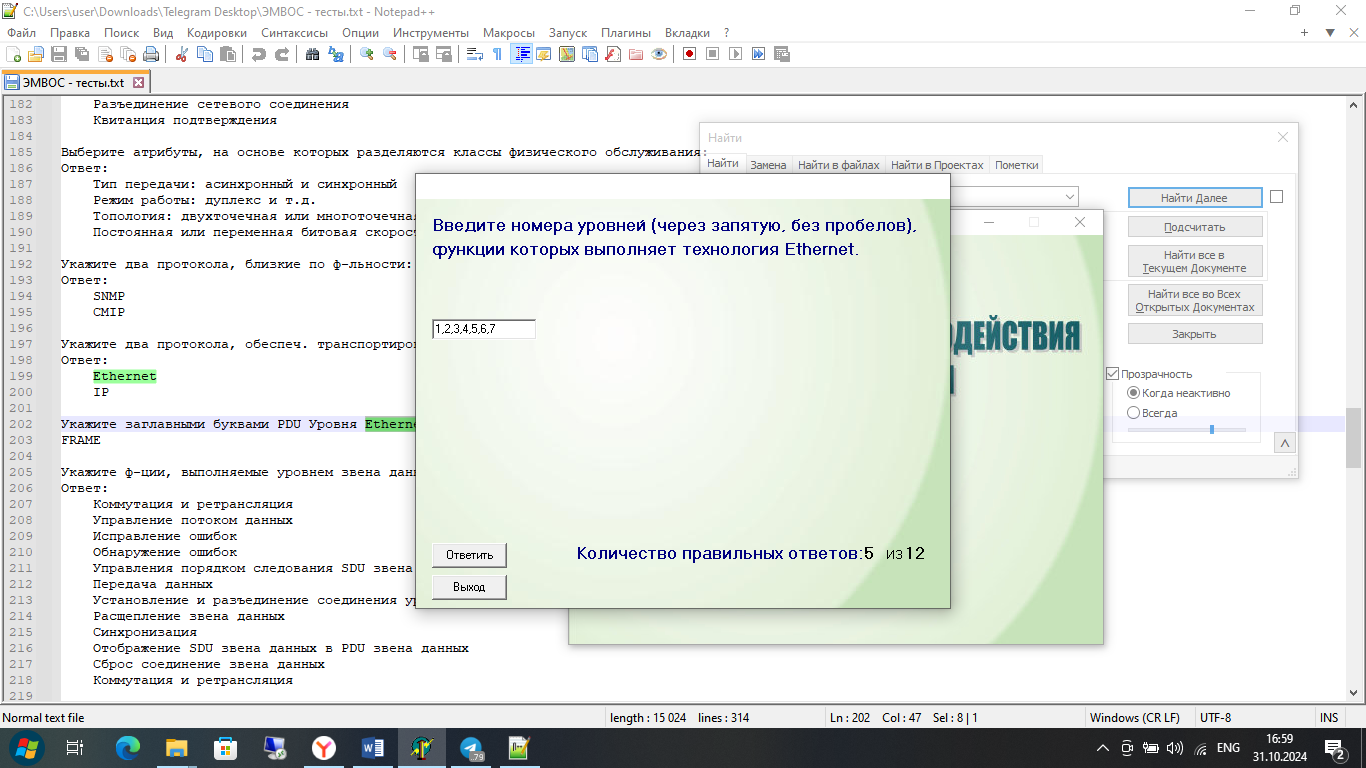Image resolution: width=1366 pixels, height=768 pixels.
Task: Open Microsoft Edge from the taskbar
Action: (x=128, y=747)
